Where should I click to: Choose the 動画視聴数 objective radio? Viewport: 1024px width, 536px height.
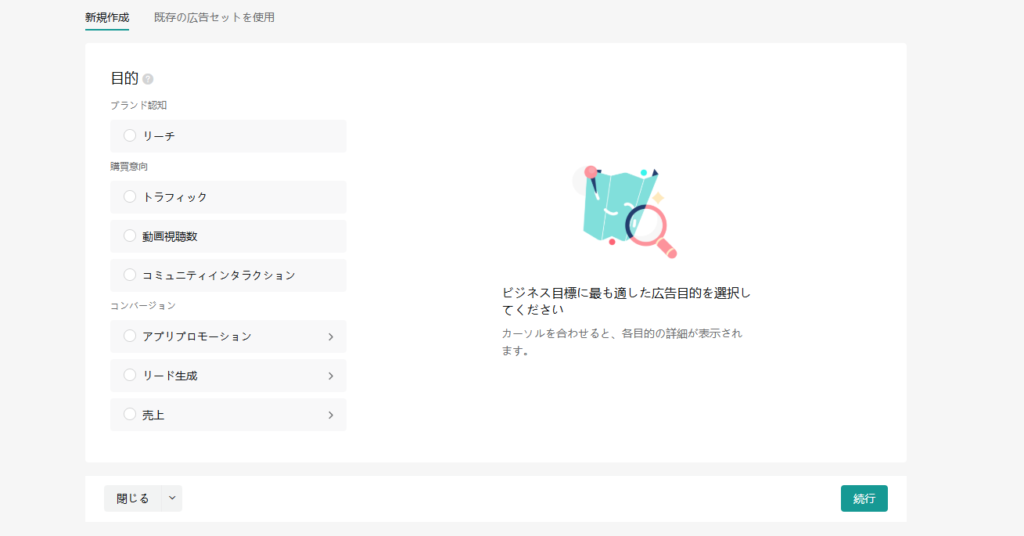click(130, 236)
